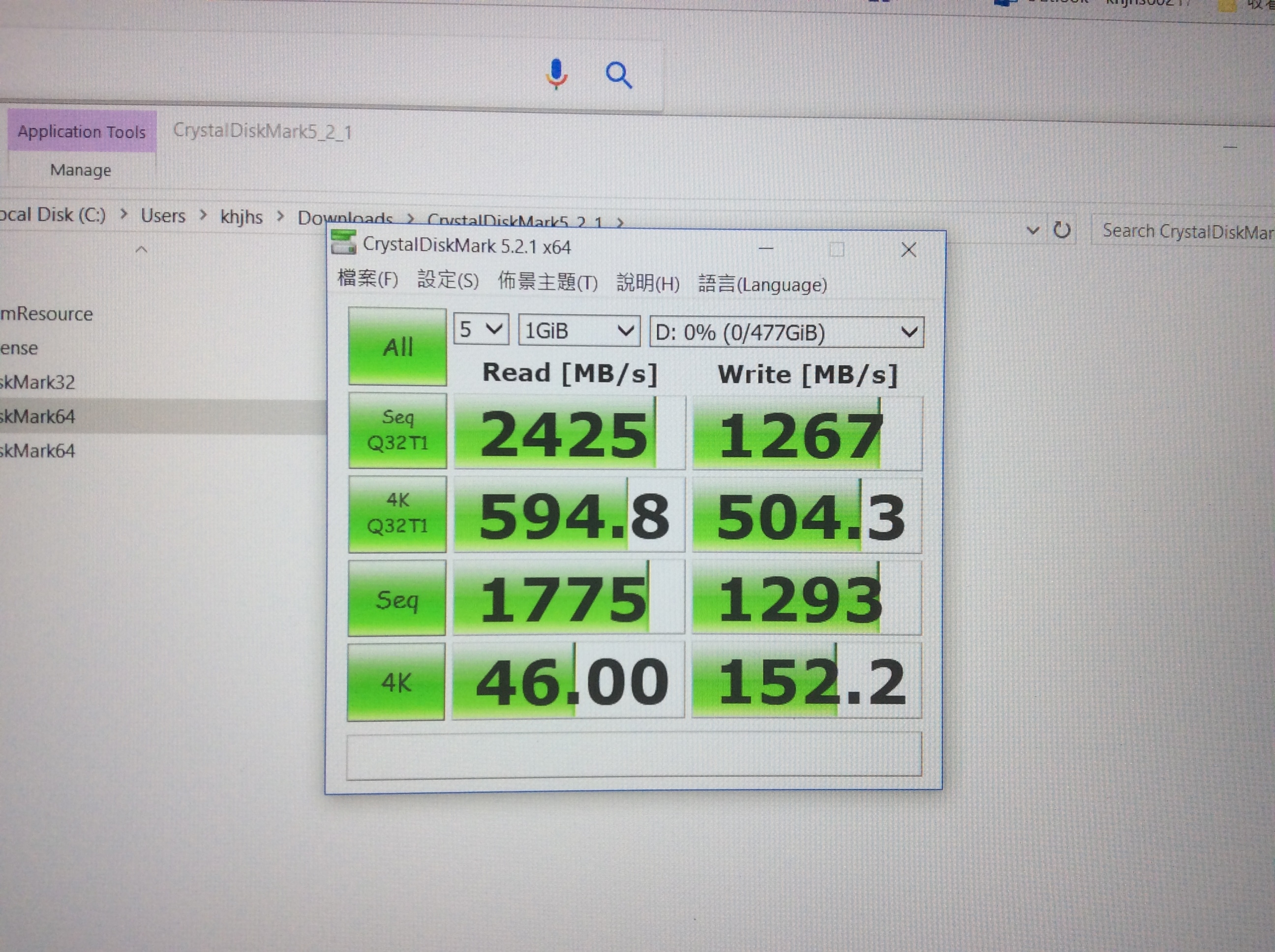Viewport: 1275px width, 952px height.
Task: Open the 語言(Language) menu
Action: click(762, 284)
